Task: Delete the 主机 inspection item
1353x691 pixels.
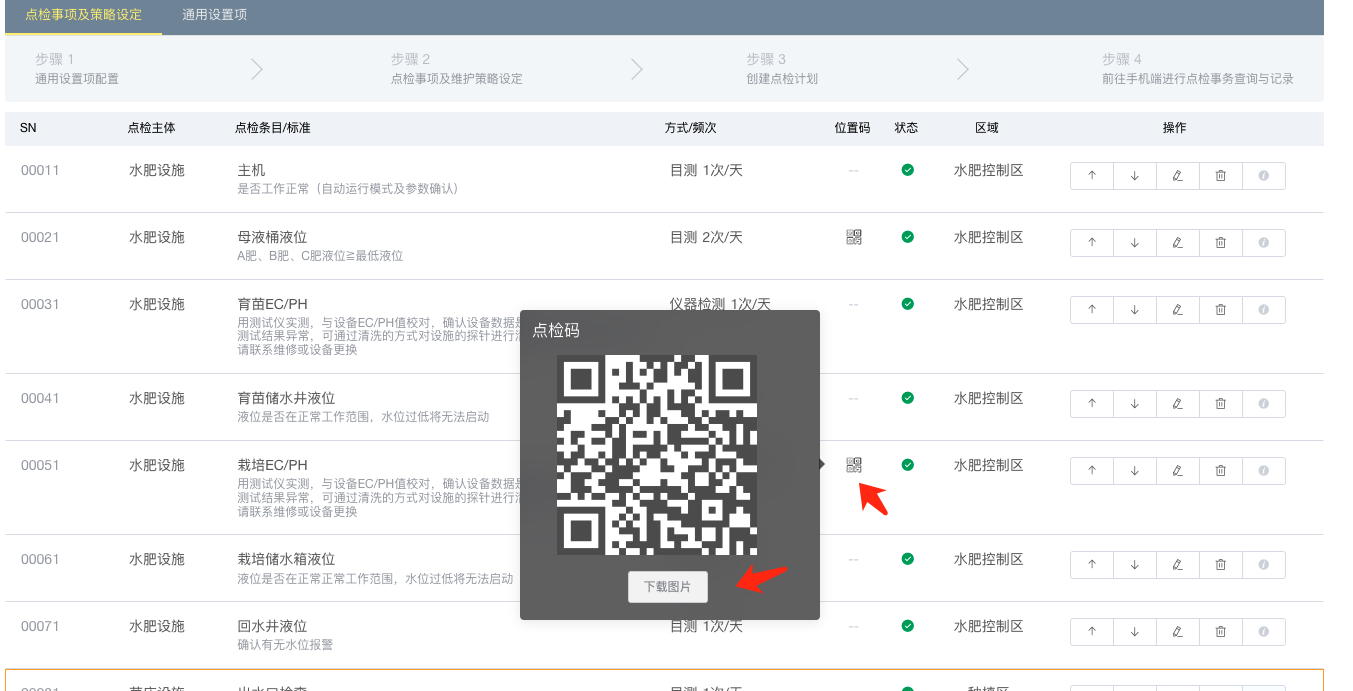Action: (x=1221, y=176)
